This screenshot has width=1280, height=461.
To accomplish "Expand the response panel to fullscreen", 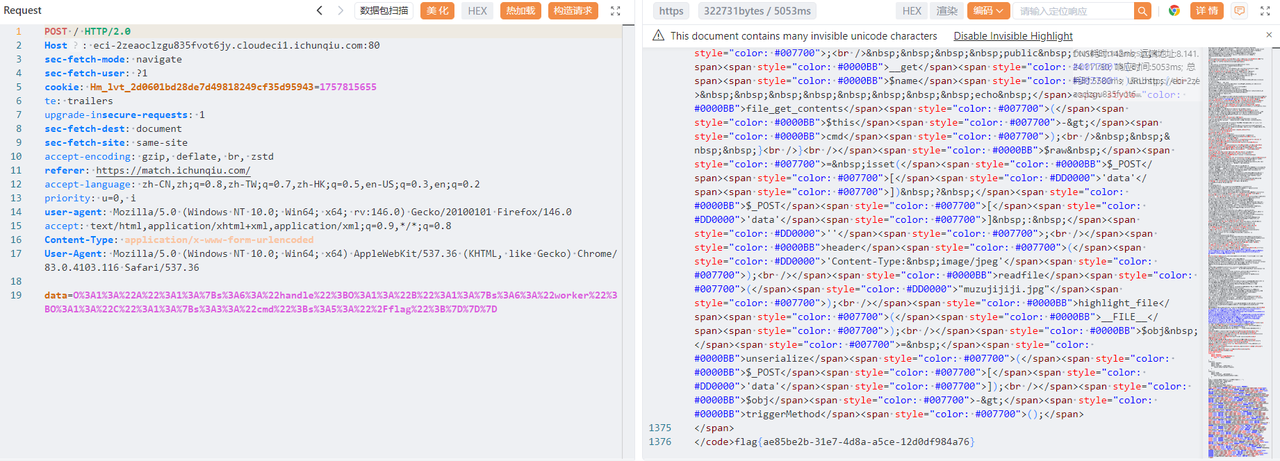I will (x=1266, y=11).
